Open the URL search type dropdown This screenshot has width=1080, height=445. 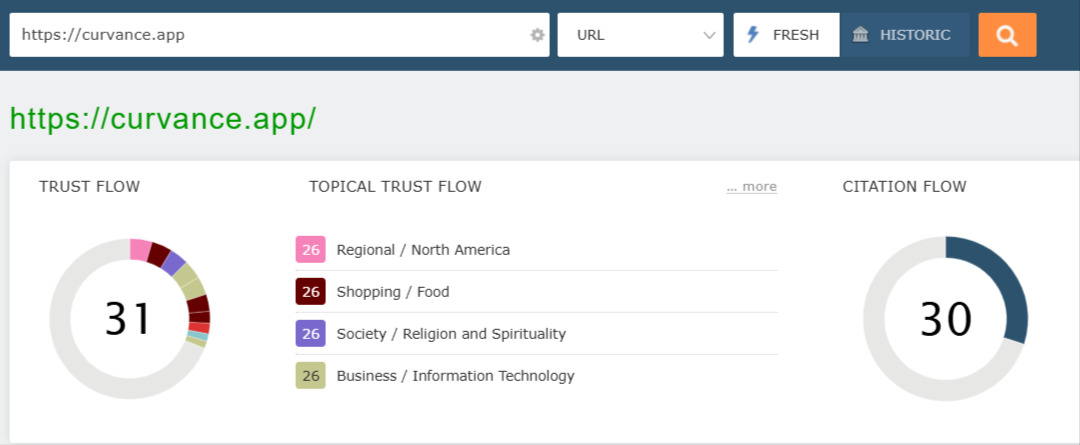640,35
